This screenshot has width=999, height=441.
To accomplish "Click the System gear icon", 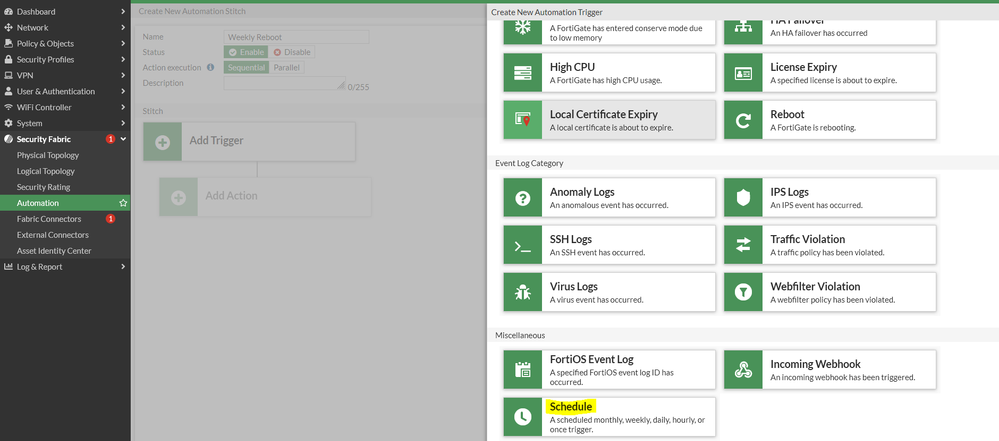I will point(8,123).
